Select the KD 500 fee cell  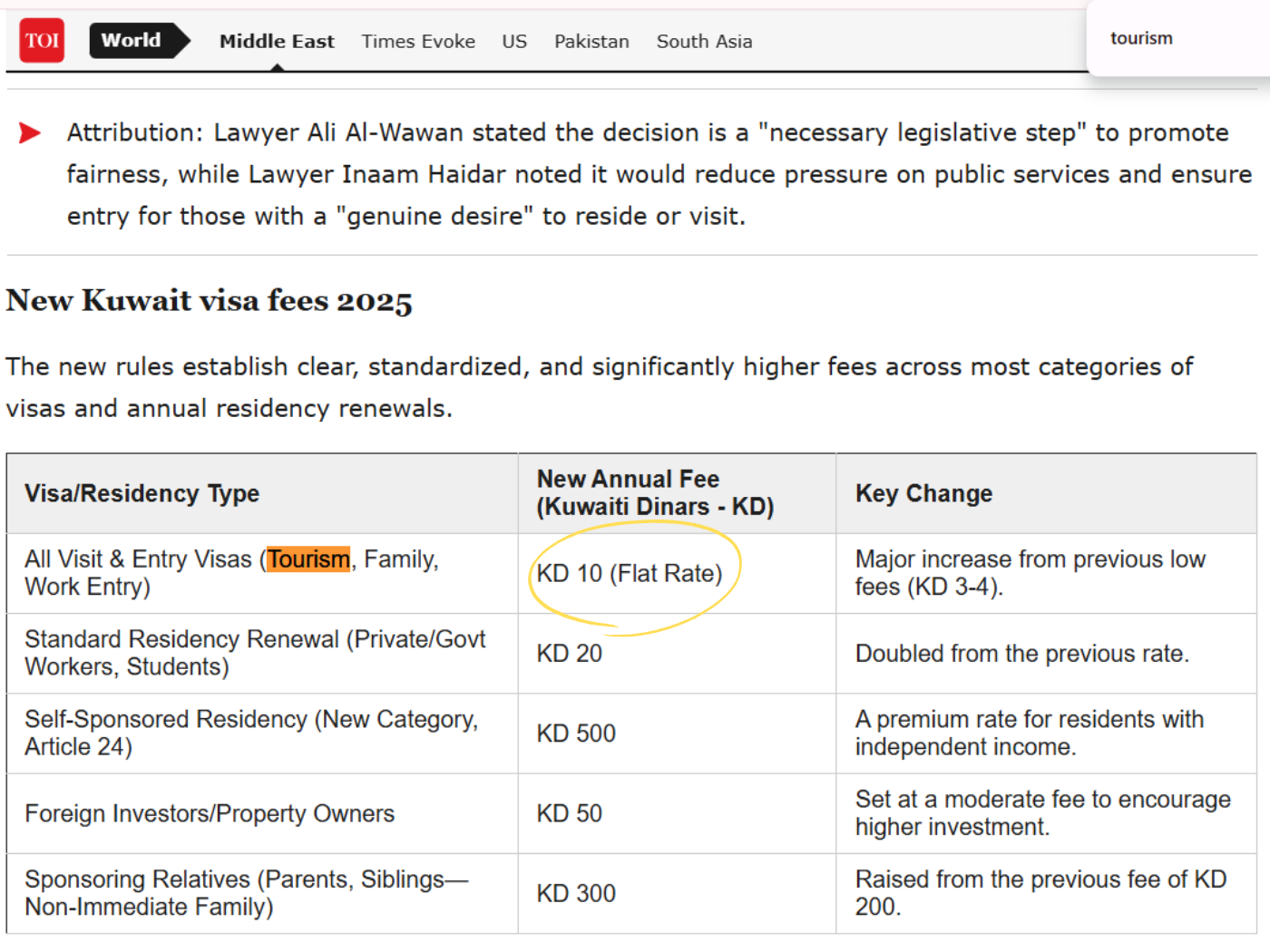click(575, 733)
